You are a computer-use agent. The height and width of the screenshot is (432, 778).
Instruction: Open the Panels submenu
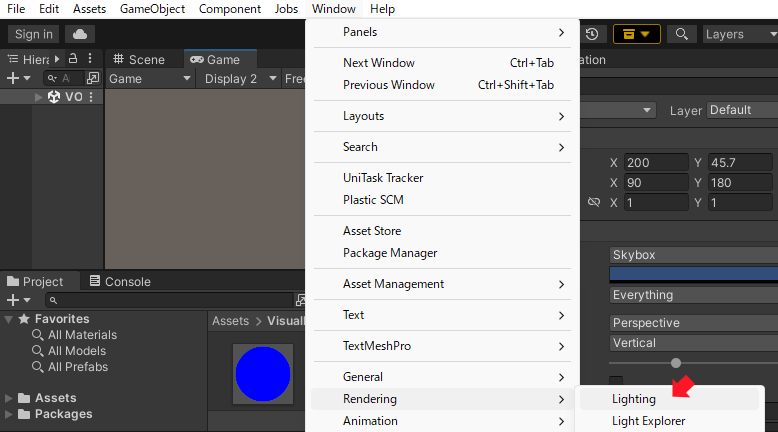click(442, 32)
